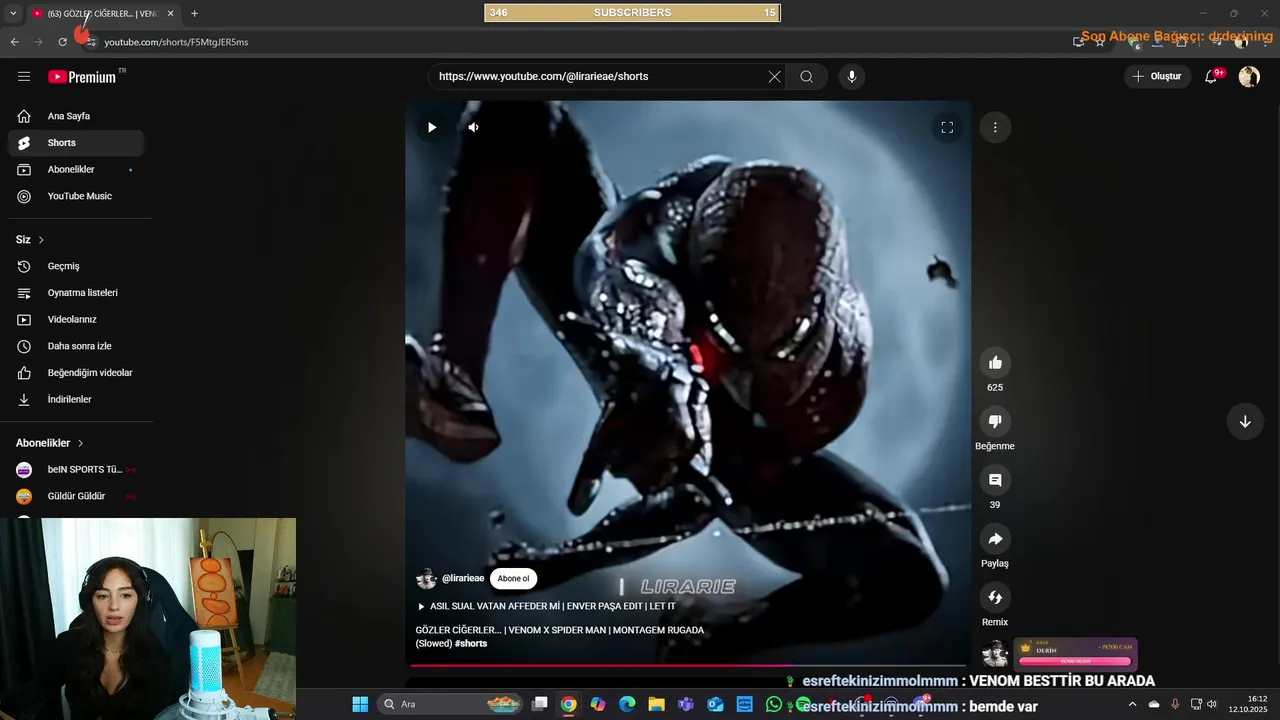Share the Short with Paylaş
Screen dimensions: 1280x720
[995, 539]
